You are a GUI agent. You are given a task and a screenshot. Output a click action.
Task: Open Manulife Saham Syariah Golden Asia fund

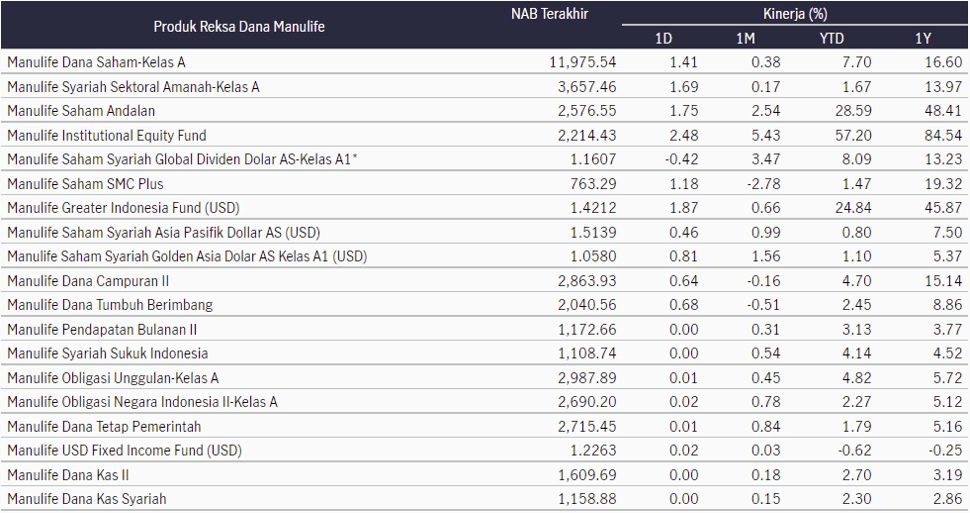(187, 256)
